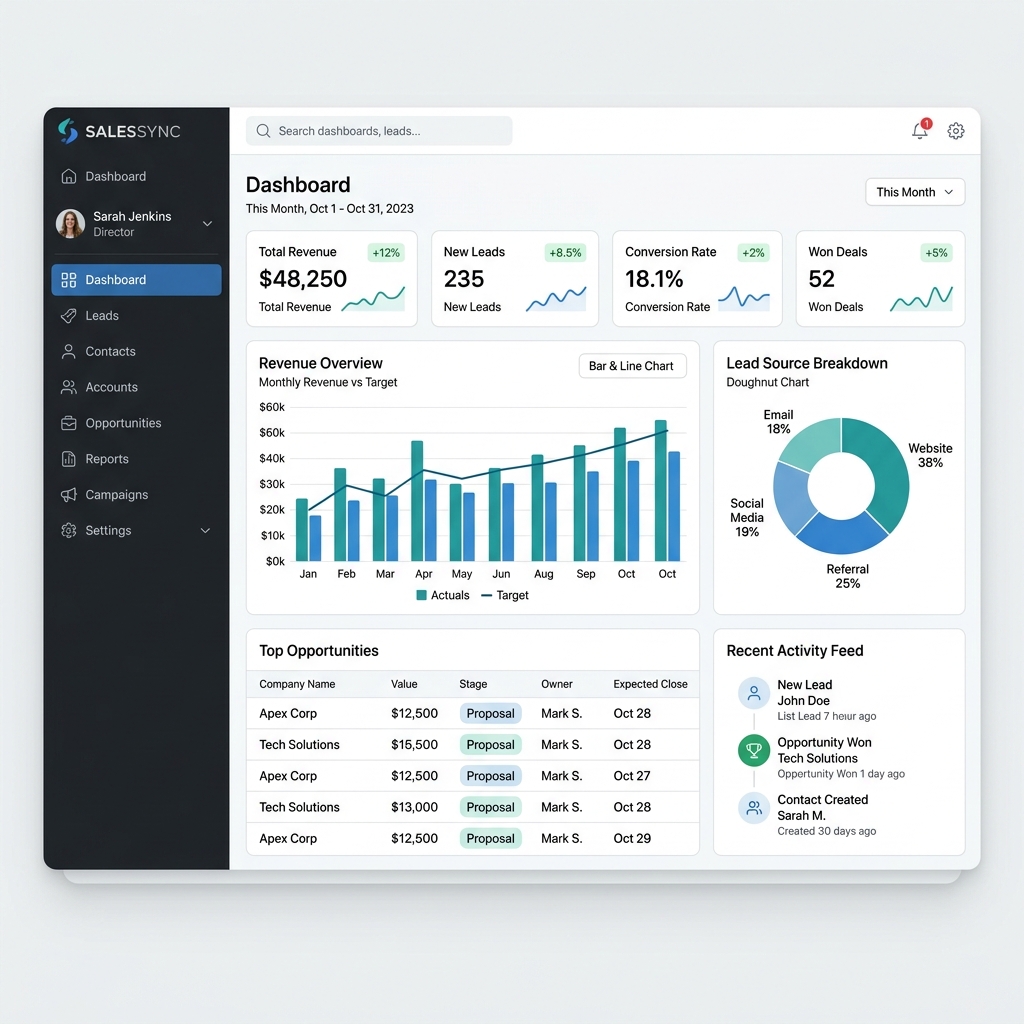Click the SalesSync logo icon
This screenshot has width=1024, height=1024.
68,131
